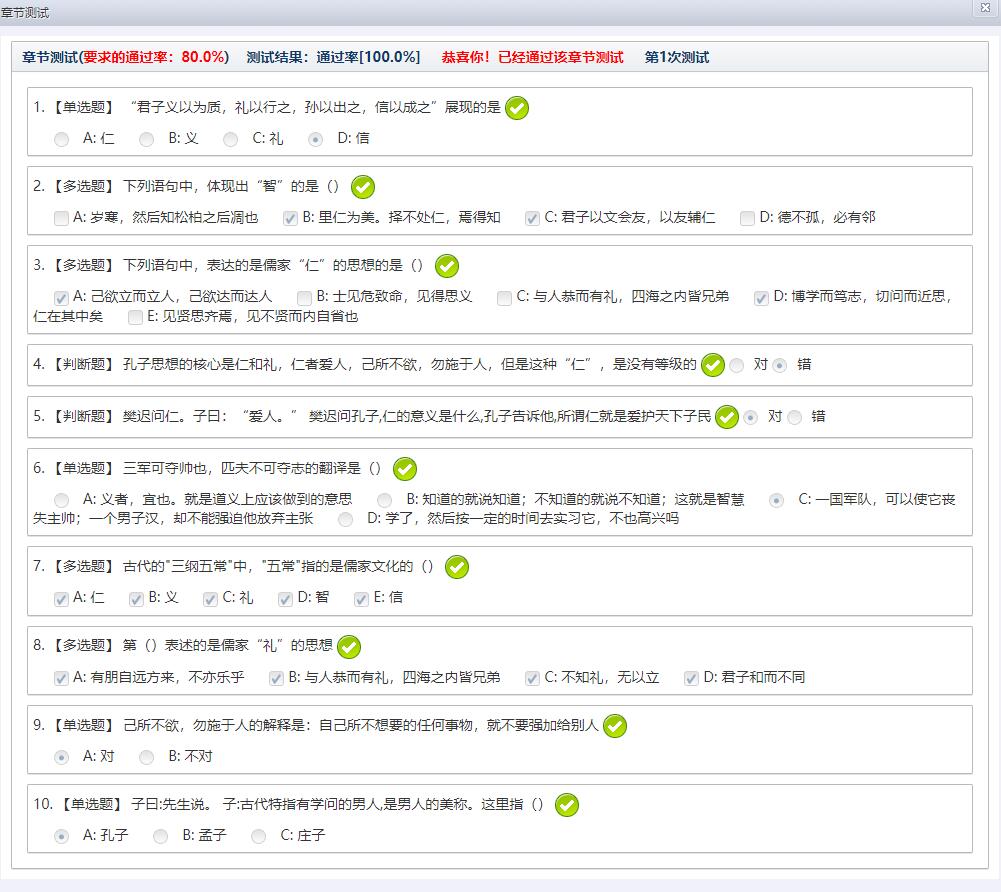Check option E: 见贤思齐焉 in question 3

pyautogui.click(x=136, y=317)
